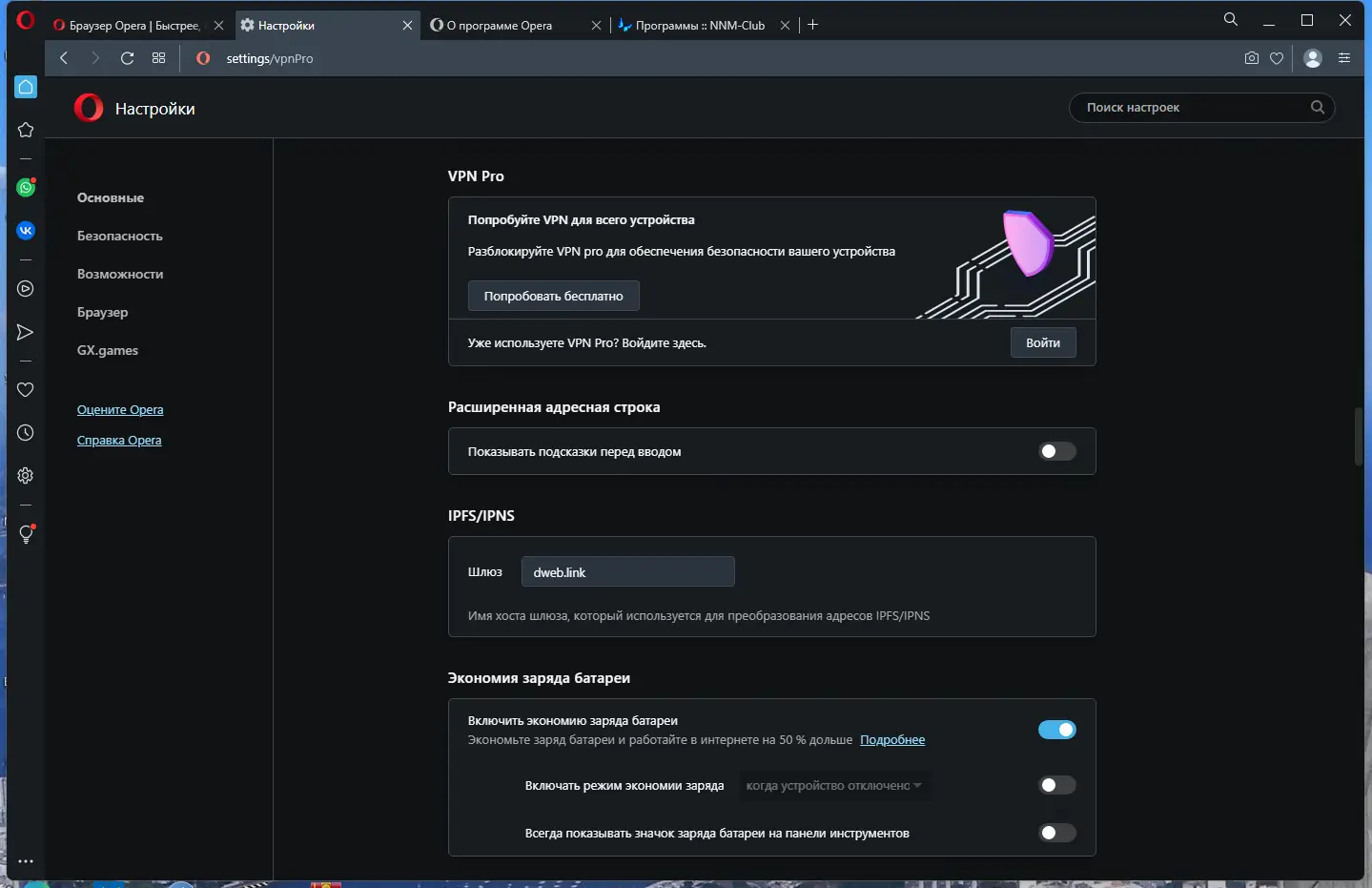
Task: Close the 'О программе Opera' tab
Action: pyautogui.click(x=596, y=26)
